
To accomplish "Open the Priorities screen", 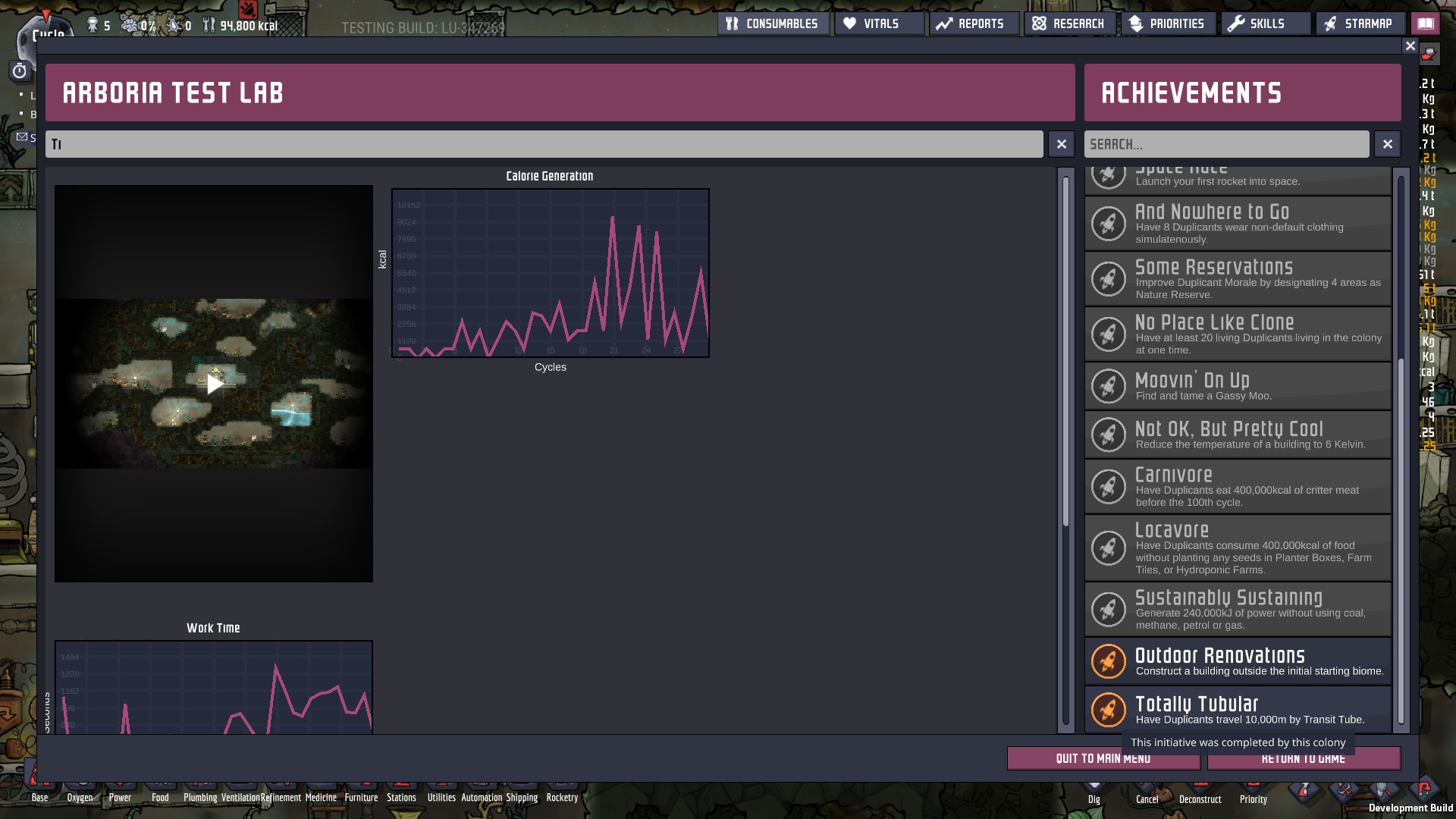I will [x=1168, y=24].
